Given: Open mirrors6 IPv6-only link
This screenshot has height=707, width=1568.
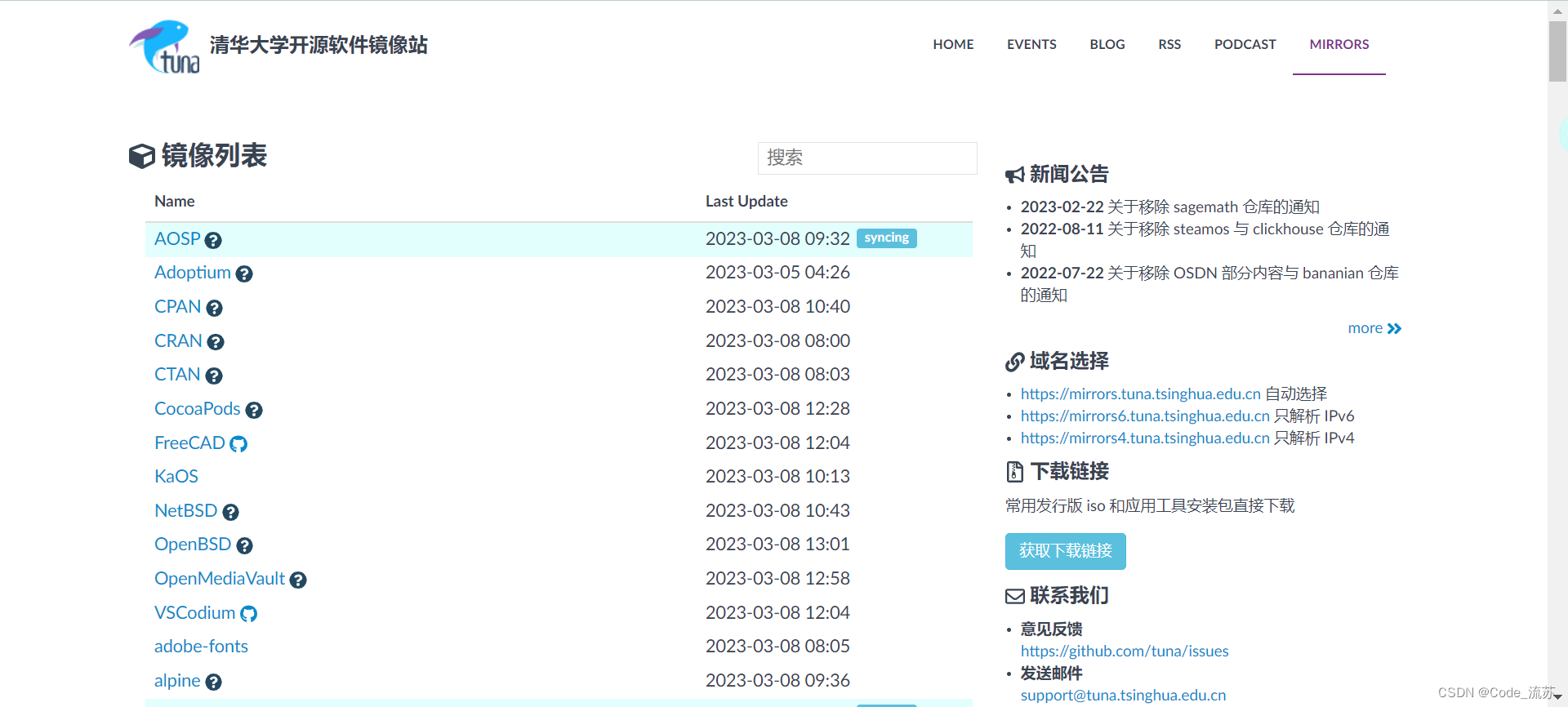Looking at the screenshot, I should (x=1145, y=416).
